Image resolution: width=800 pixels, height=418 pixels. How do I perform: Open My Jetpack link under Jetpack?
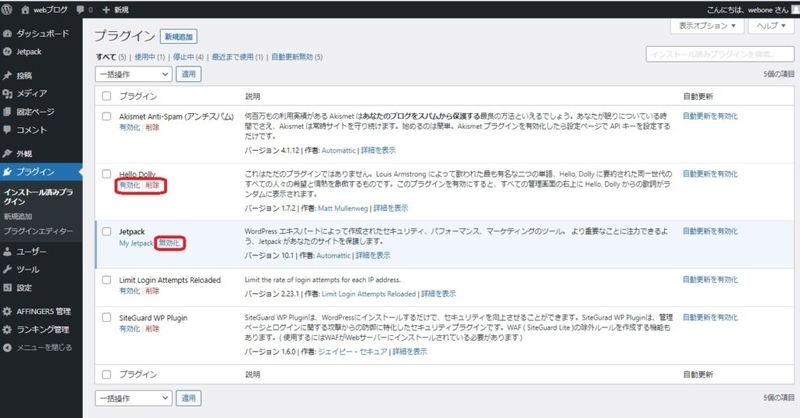point(136,243)
